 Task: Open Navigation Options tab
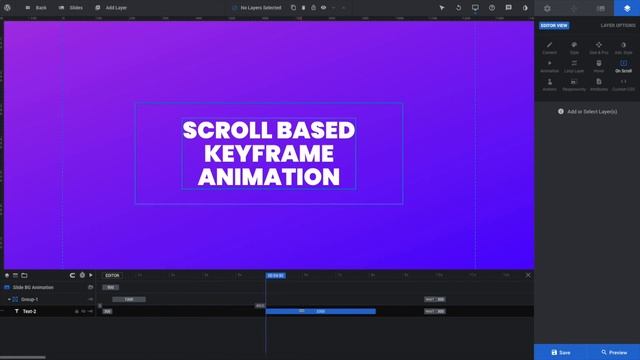coord(574,8)
